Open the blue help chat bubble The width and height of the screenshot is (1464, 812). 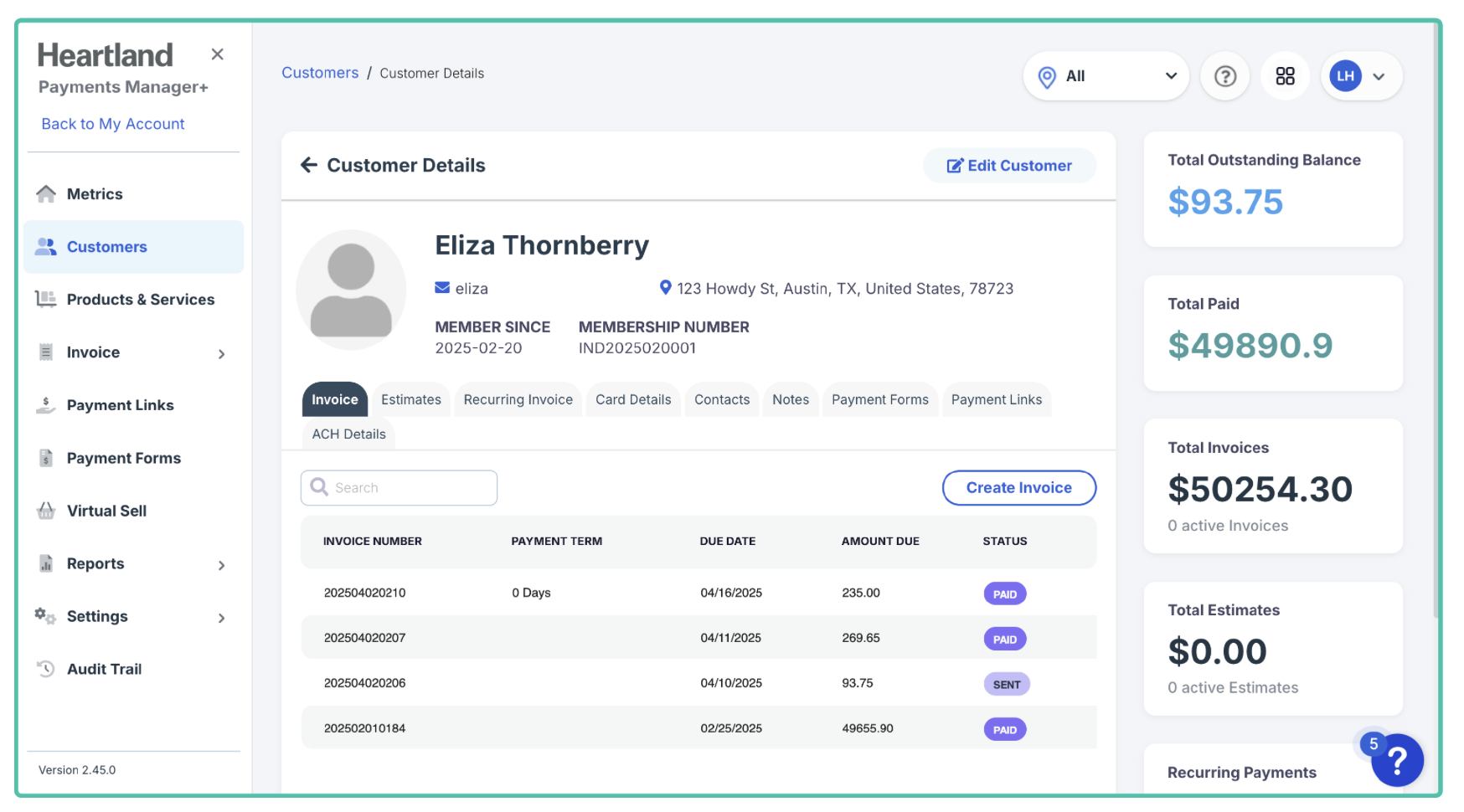pyautogui.click(x=1396, y=760)
